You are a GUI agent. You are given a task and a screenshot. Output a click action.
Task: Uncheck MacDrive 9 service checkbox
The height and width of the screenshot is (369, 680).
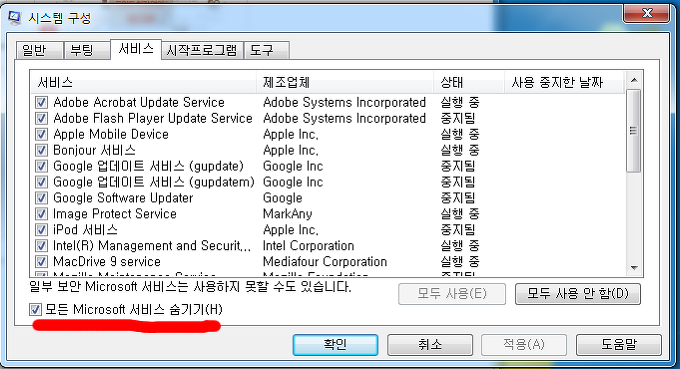41,262
